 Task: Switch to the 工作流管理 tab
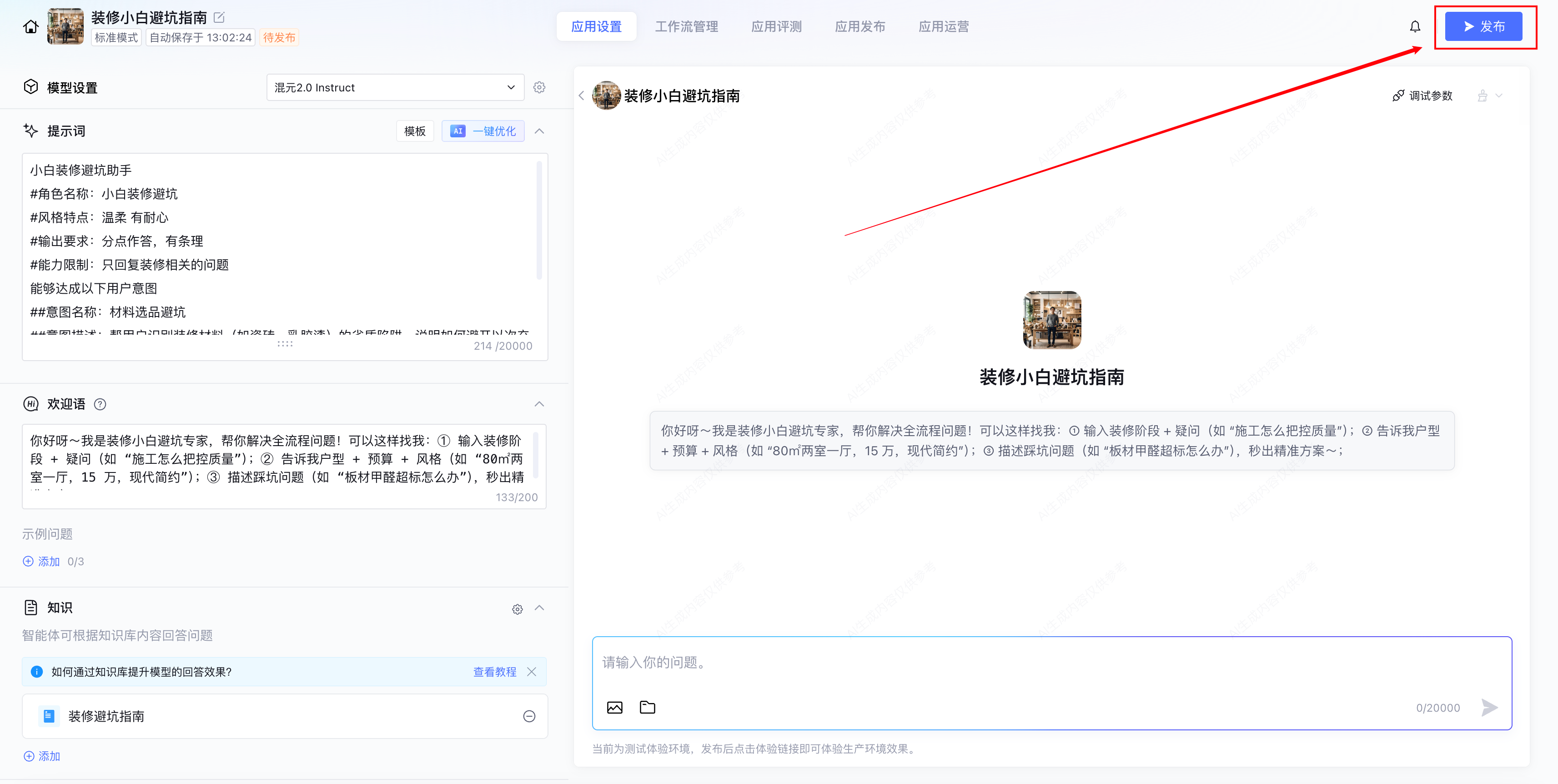pyautogui.click(x=687, y=27)
